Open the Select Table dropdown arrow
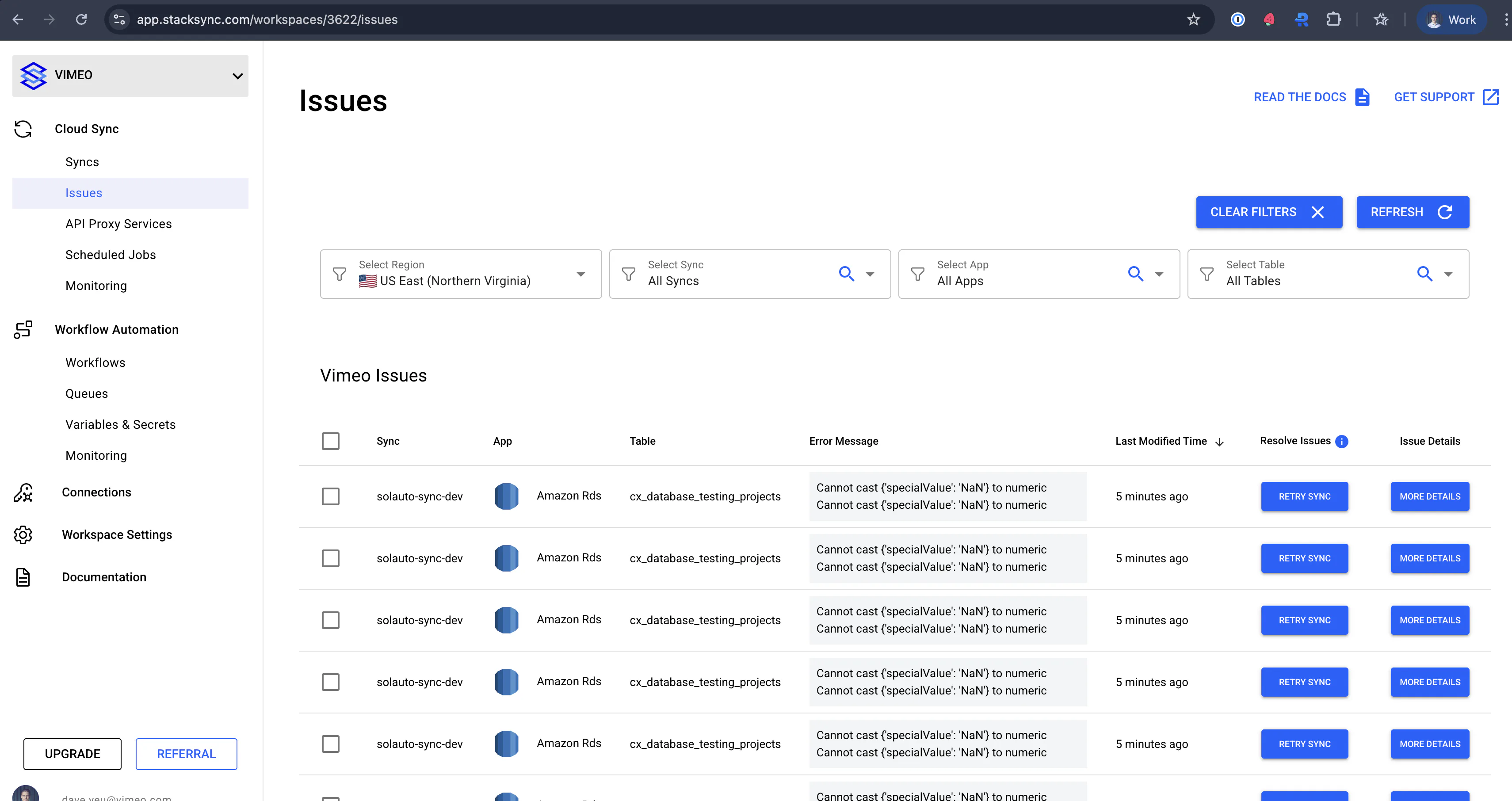This screenshot has height=801, width=1512. pyautogui.click(x=1448, y=274)
